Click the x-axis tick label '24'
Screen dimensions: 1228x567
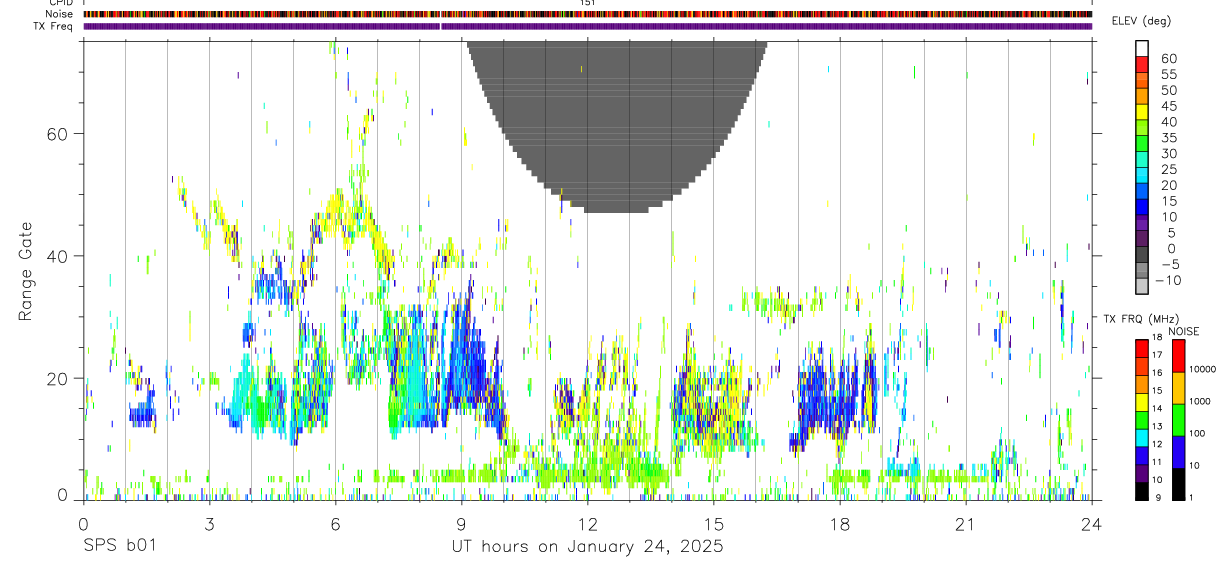(1092, 524)
